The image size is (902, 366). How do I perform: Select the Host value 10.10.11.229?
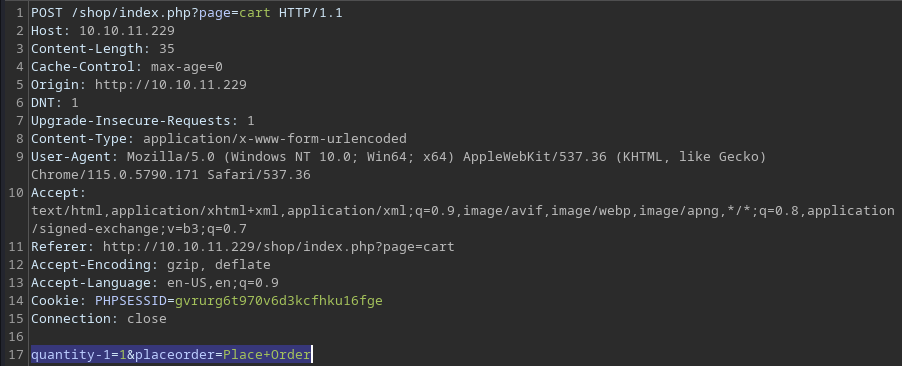click(127, 30)
